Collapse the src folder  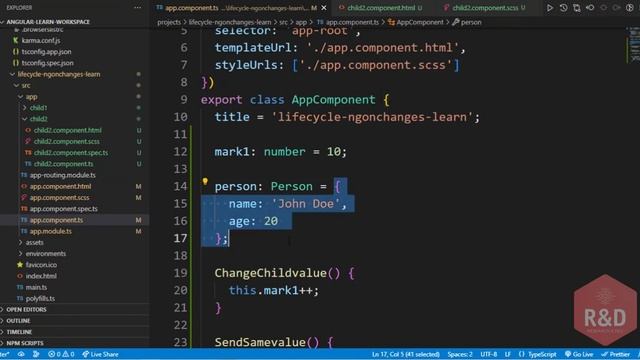coord(26,85)
